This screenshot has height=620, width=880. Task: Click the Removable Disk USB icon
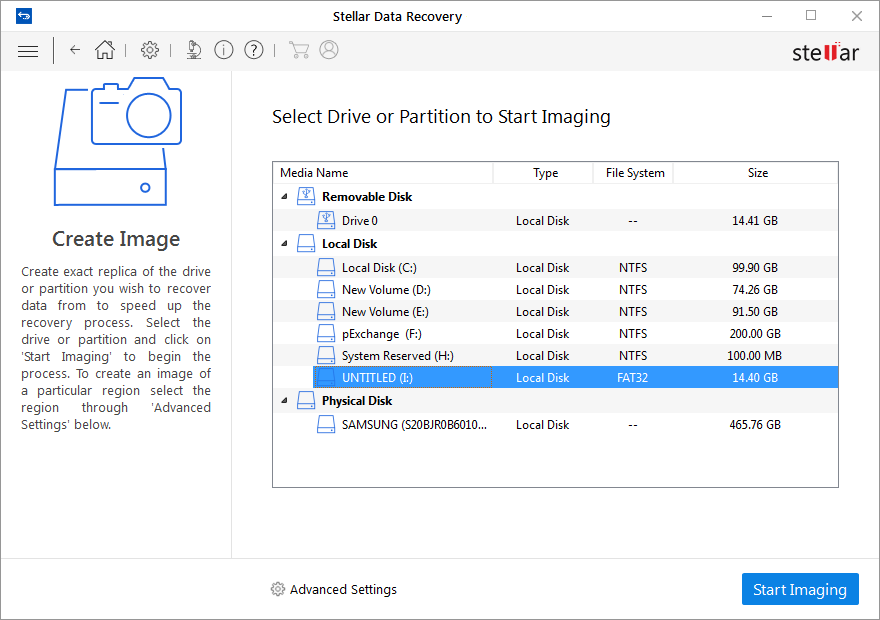pyautogui.click(x=306, y=196)
